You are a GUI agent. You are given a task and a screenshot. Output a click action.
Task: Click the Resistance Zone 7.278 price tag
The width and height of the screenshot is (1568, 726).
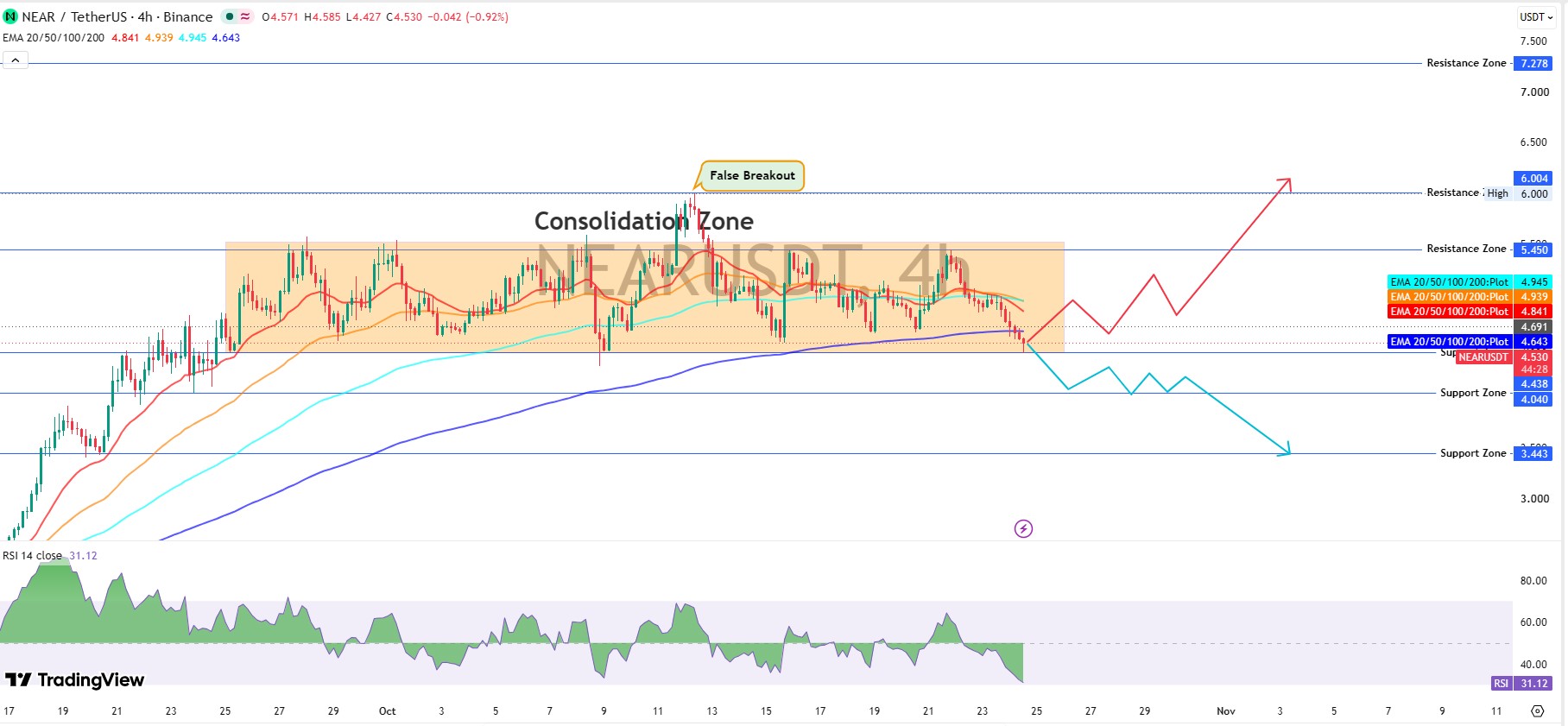1534,63
